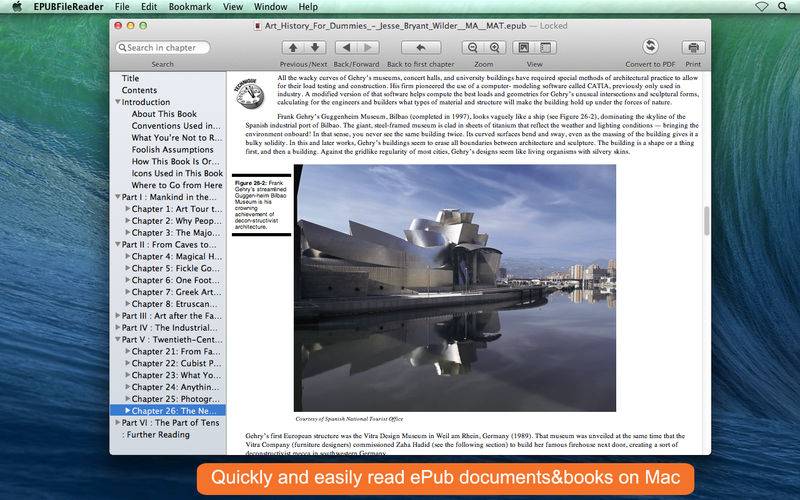The image size is (800, 500).
Task: Expand Part VI : The Part of Tens
Action: click(117, 422)
